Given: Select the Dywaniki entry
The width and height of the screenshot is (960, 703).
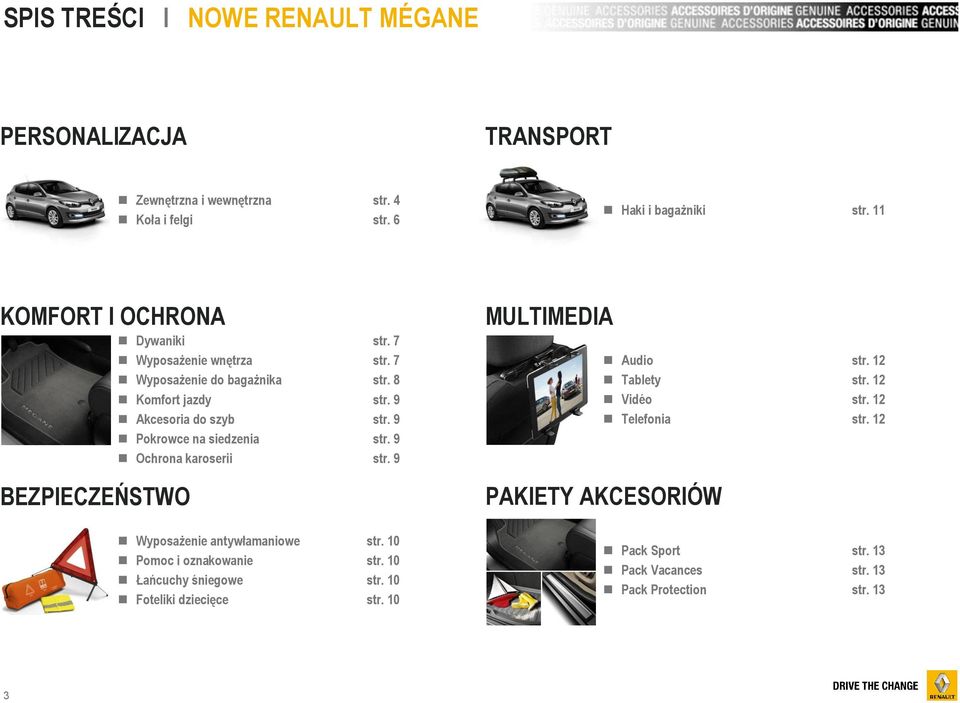Looking at the screenshot, I should tap(160, 341).
